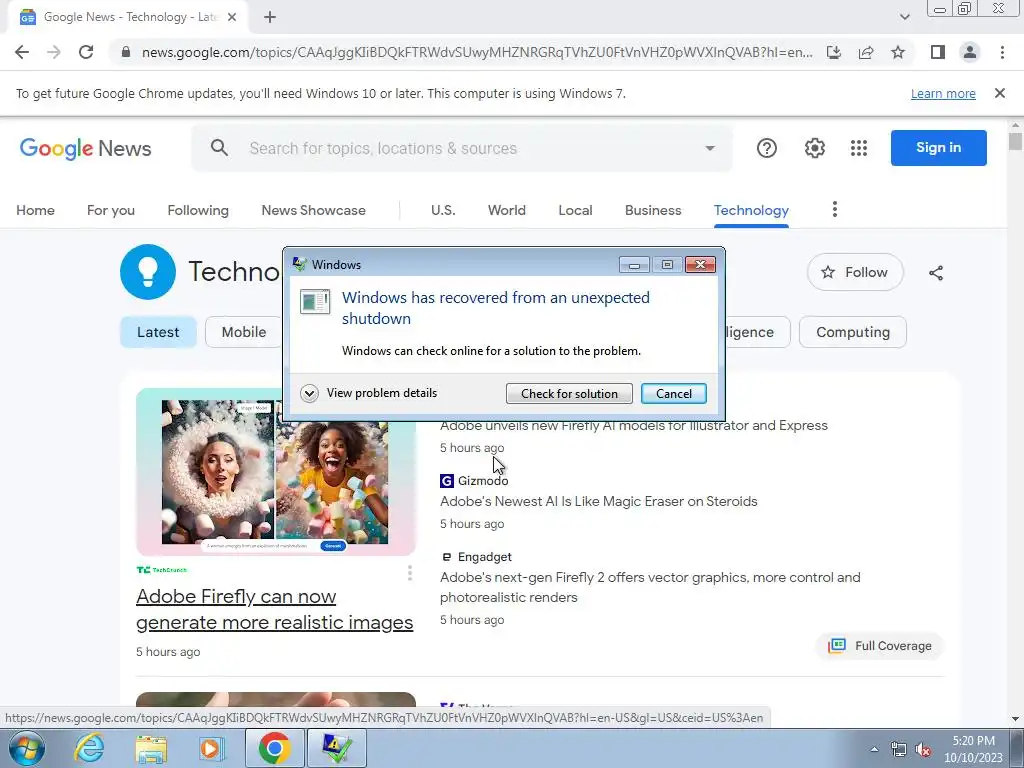
Task: Open the Chrome three-dot menu
Action: click(1002, 52)
